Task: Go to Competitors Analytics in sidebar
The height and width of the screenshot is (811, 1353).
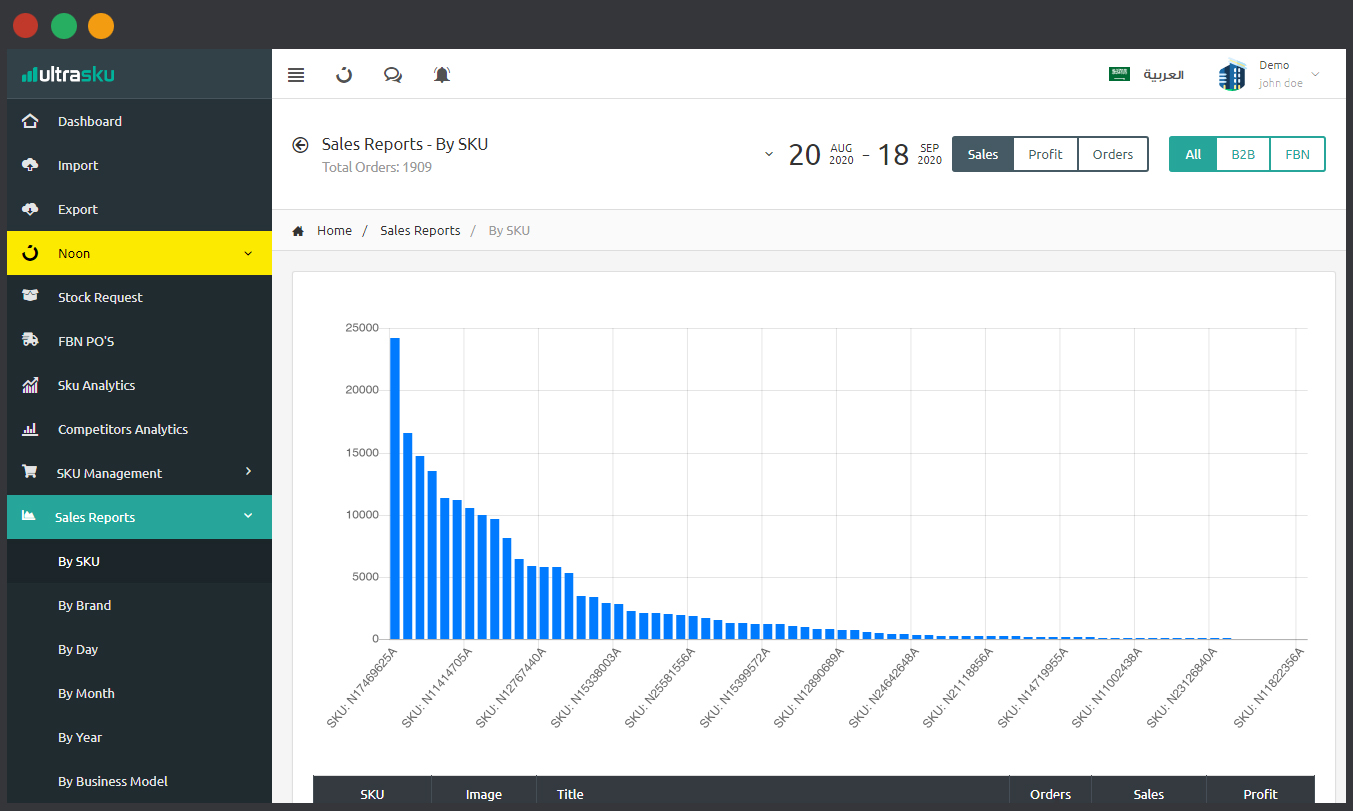Action: (123, 430)
